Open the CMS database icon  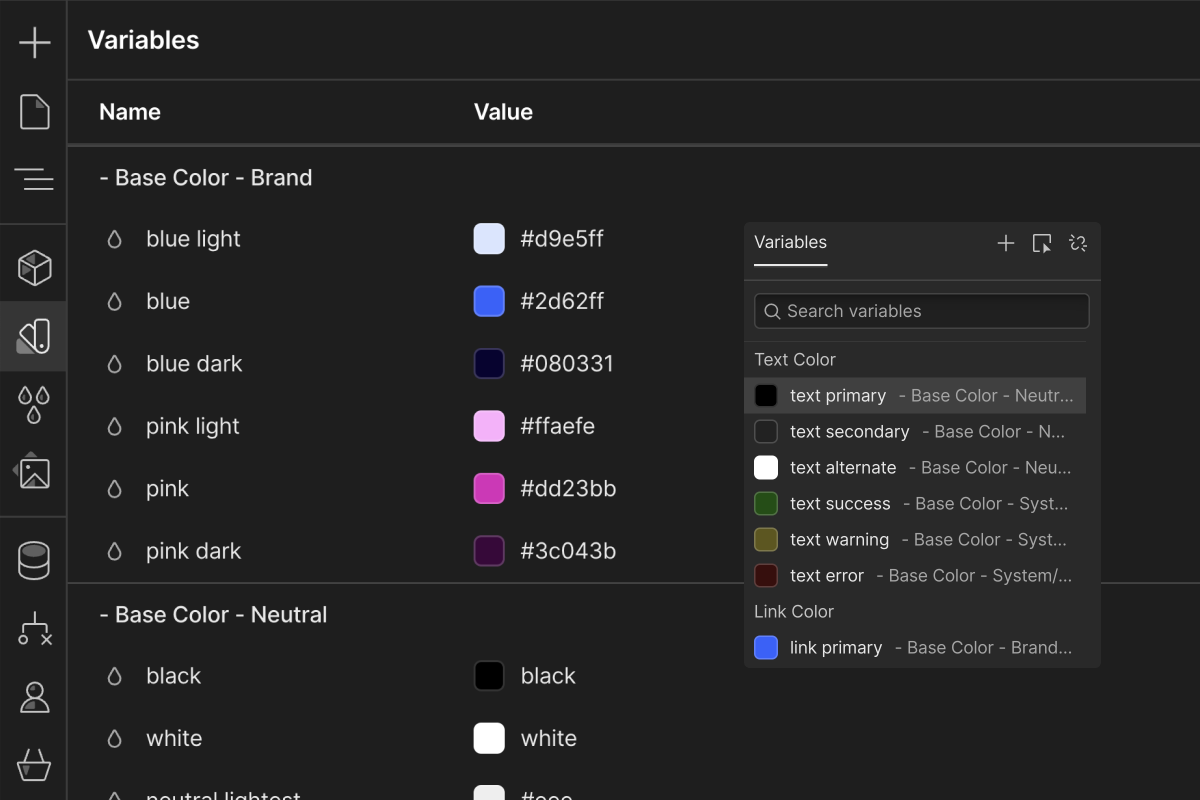point(34,561)
